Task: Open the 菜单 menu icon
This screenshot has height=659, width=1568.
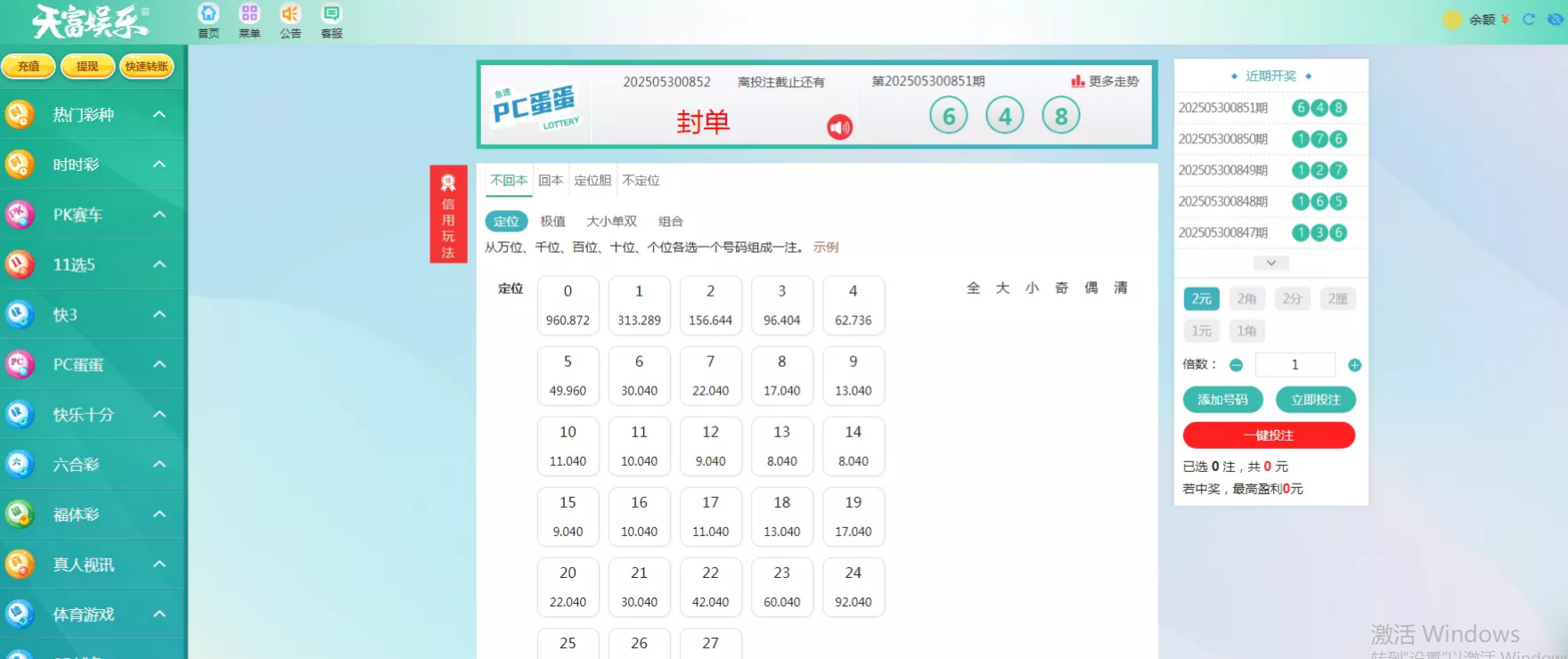Action: 249,20
